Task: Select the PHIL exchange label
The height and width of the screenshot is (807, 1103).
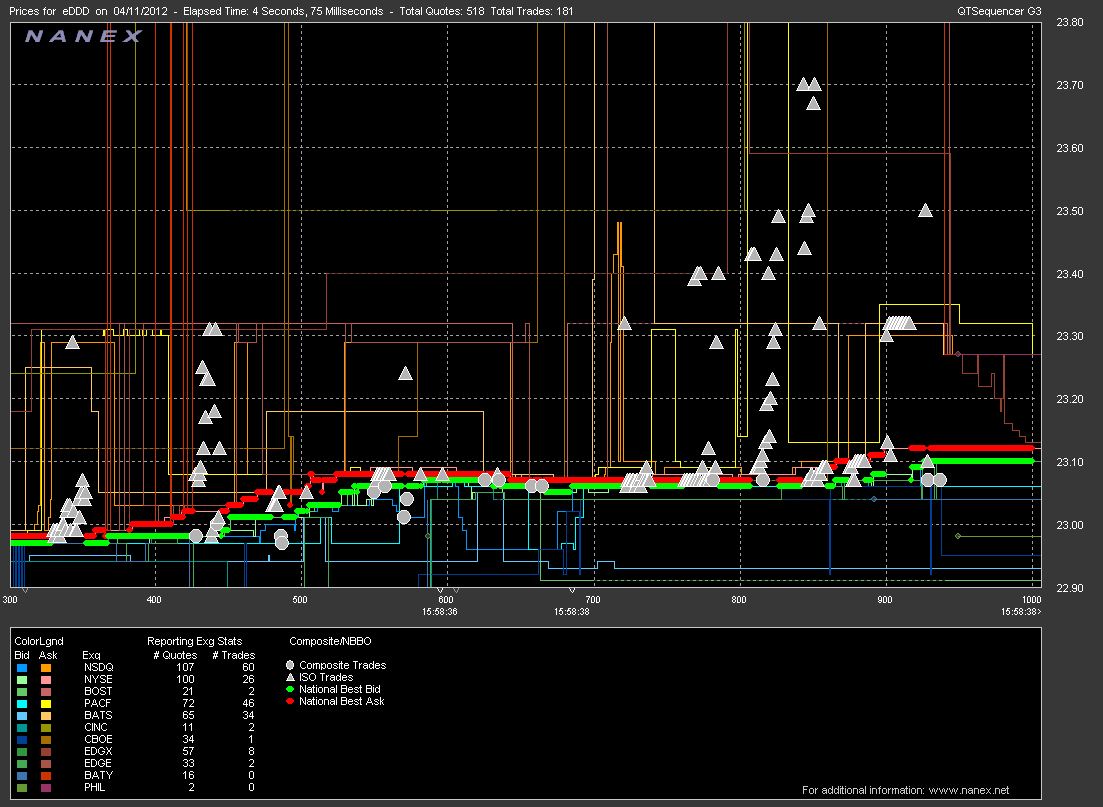Action: (x=94, y=787)
